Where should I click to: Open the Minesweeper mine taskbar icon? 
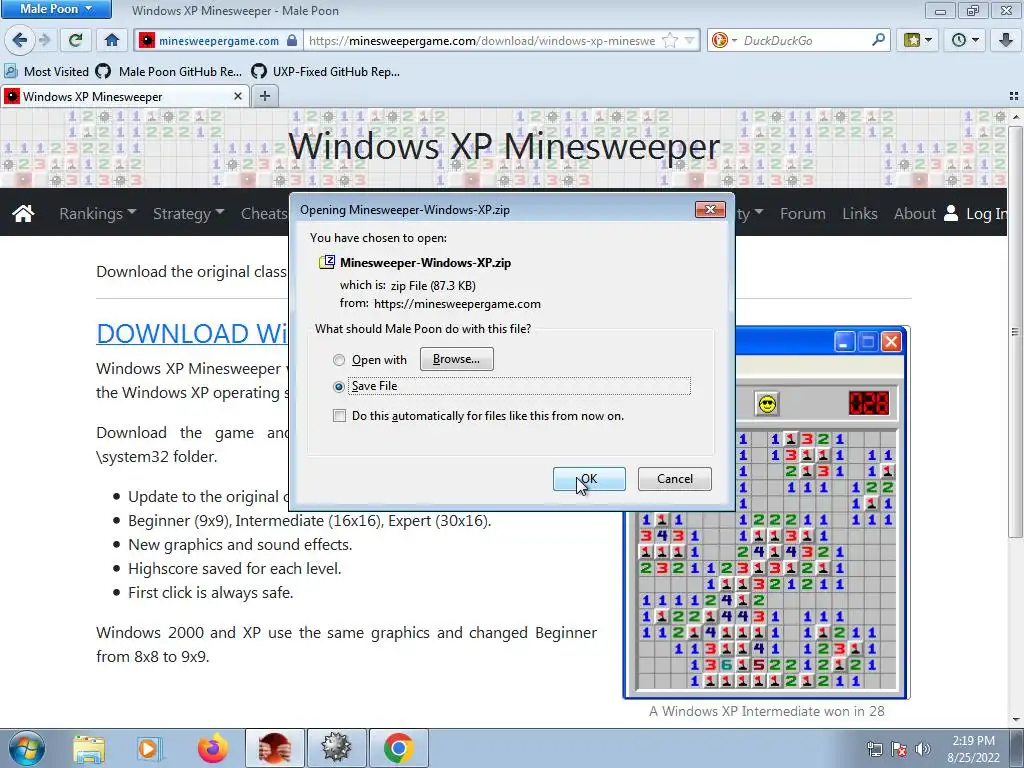tap(336, 748)
